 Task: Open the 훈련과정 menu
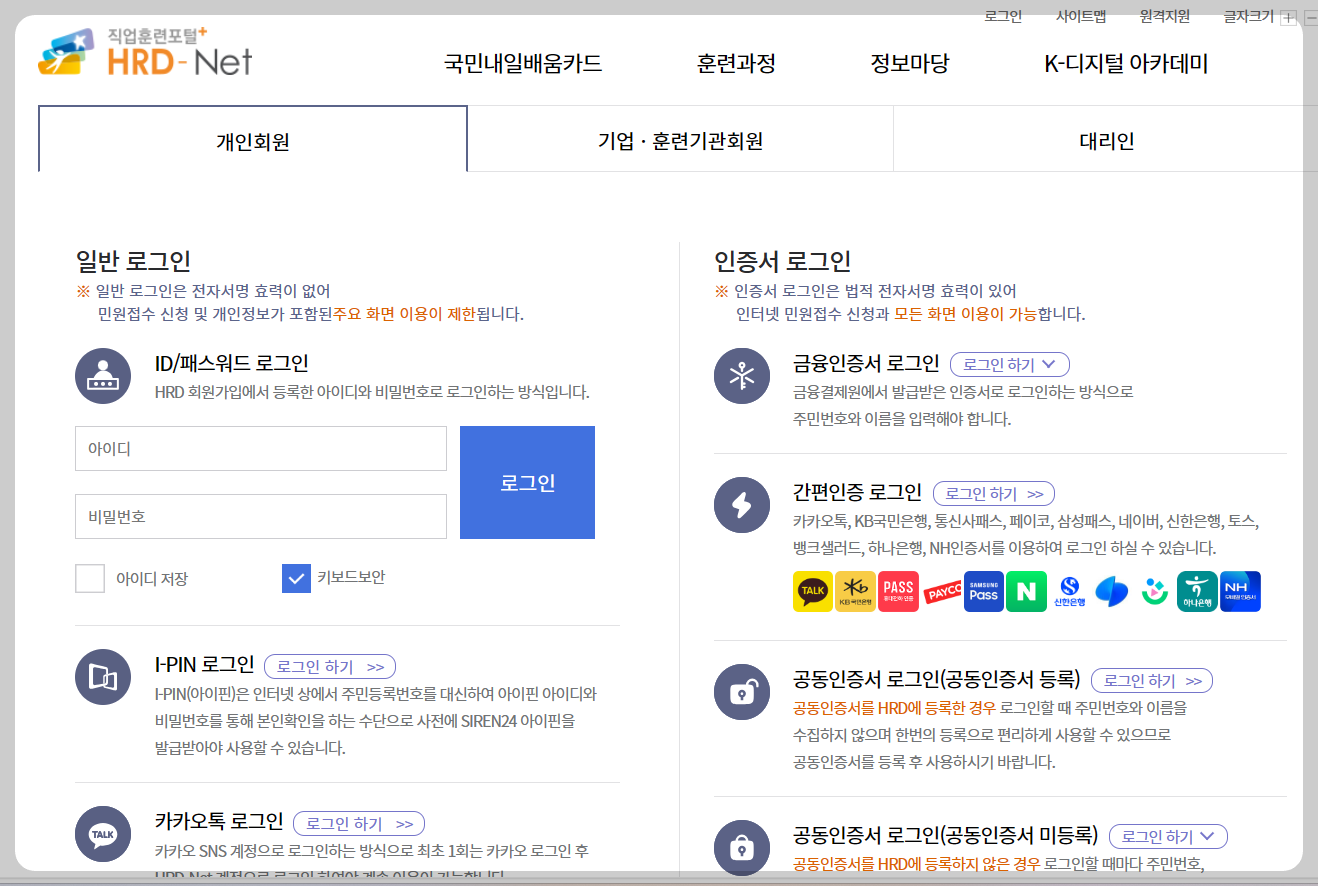(x=736, y=64)
